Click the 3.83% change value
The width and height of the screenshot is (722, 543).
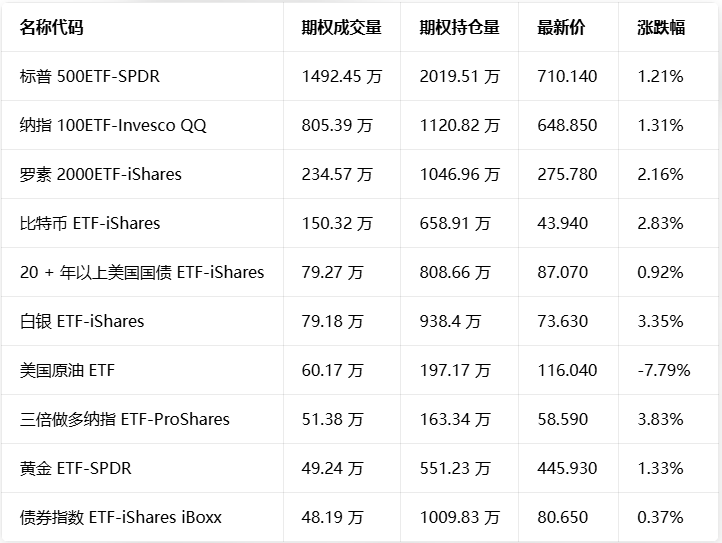pos(660,419)
